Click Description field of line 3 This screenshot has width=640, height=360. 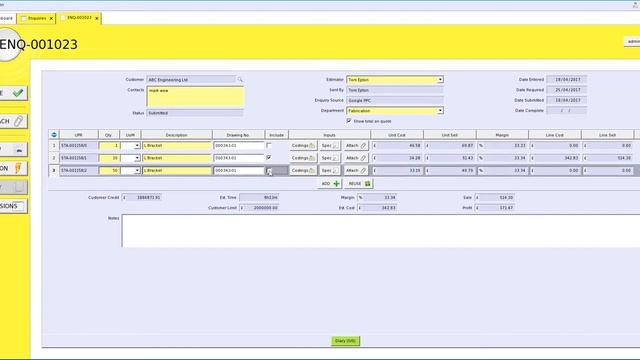[177, 171]
